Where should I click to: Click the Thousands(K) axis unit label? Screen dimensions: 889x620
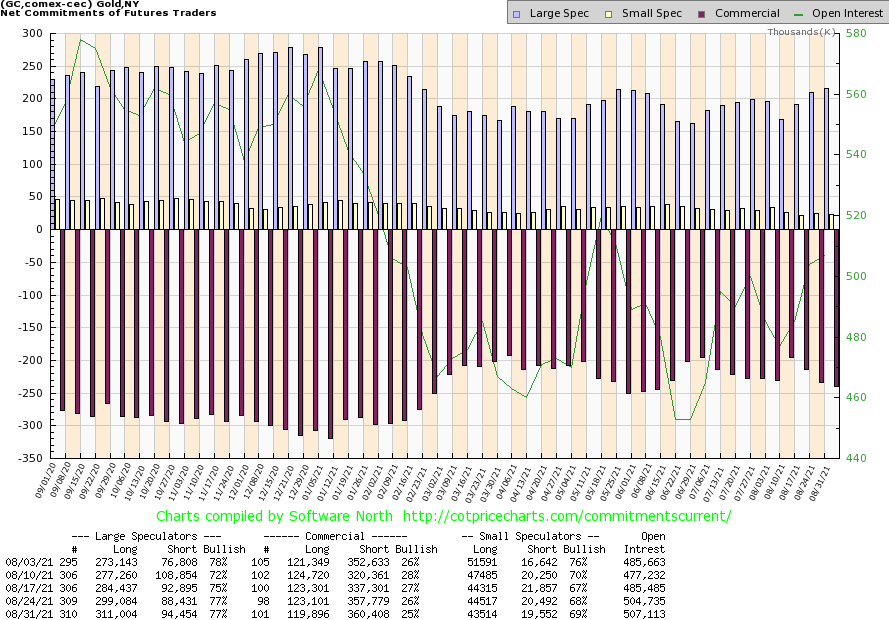point(801,32)
